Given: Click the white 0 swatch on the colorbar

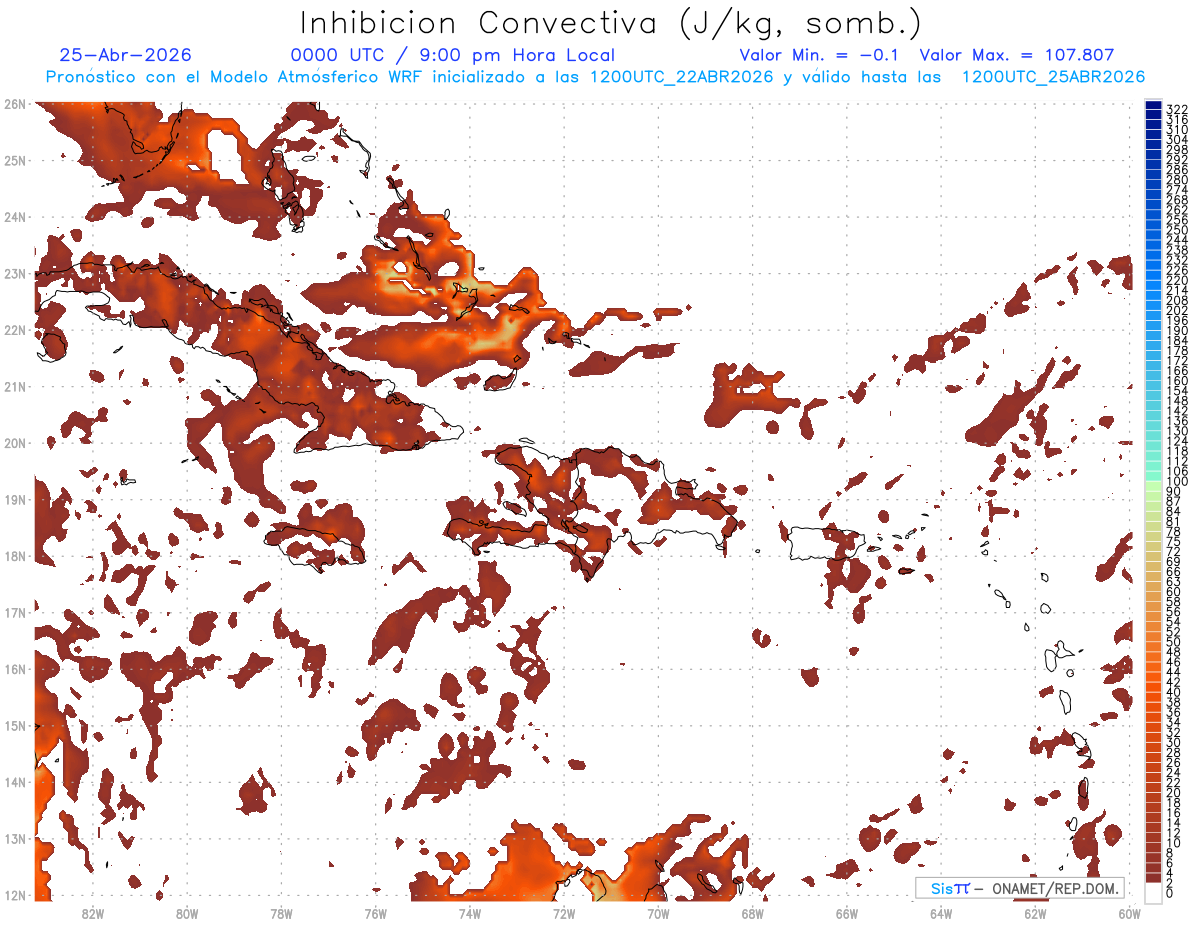Looking at the screenshot, I should click(1154, 892).
